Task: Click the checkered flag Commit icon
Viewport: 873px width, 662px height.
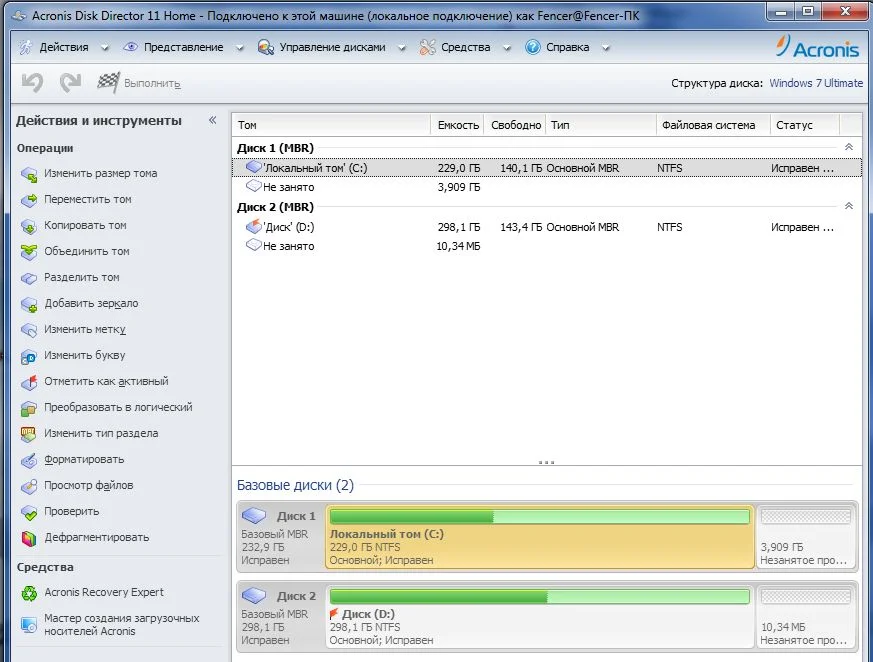Action: click(108, 83)
